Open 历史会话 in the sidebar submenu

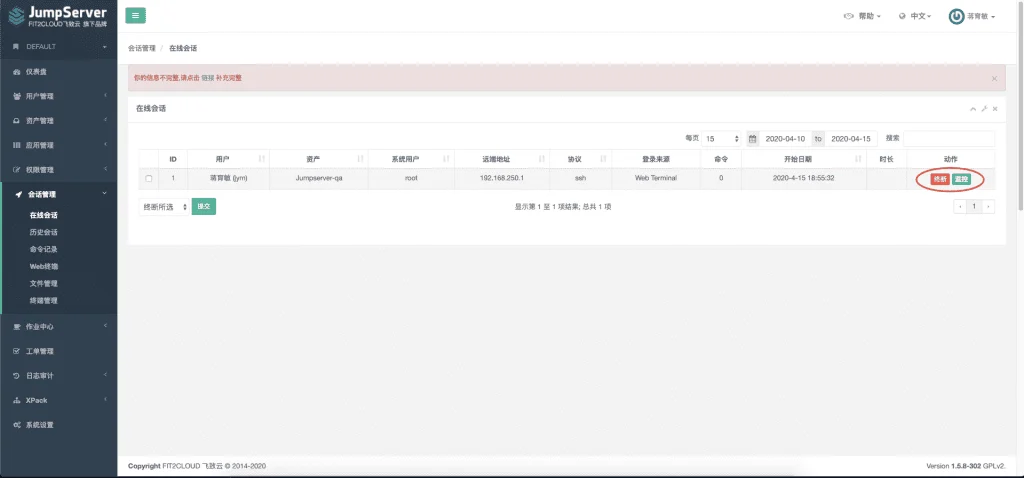coord(44,232)
